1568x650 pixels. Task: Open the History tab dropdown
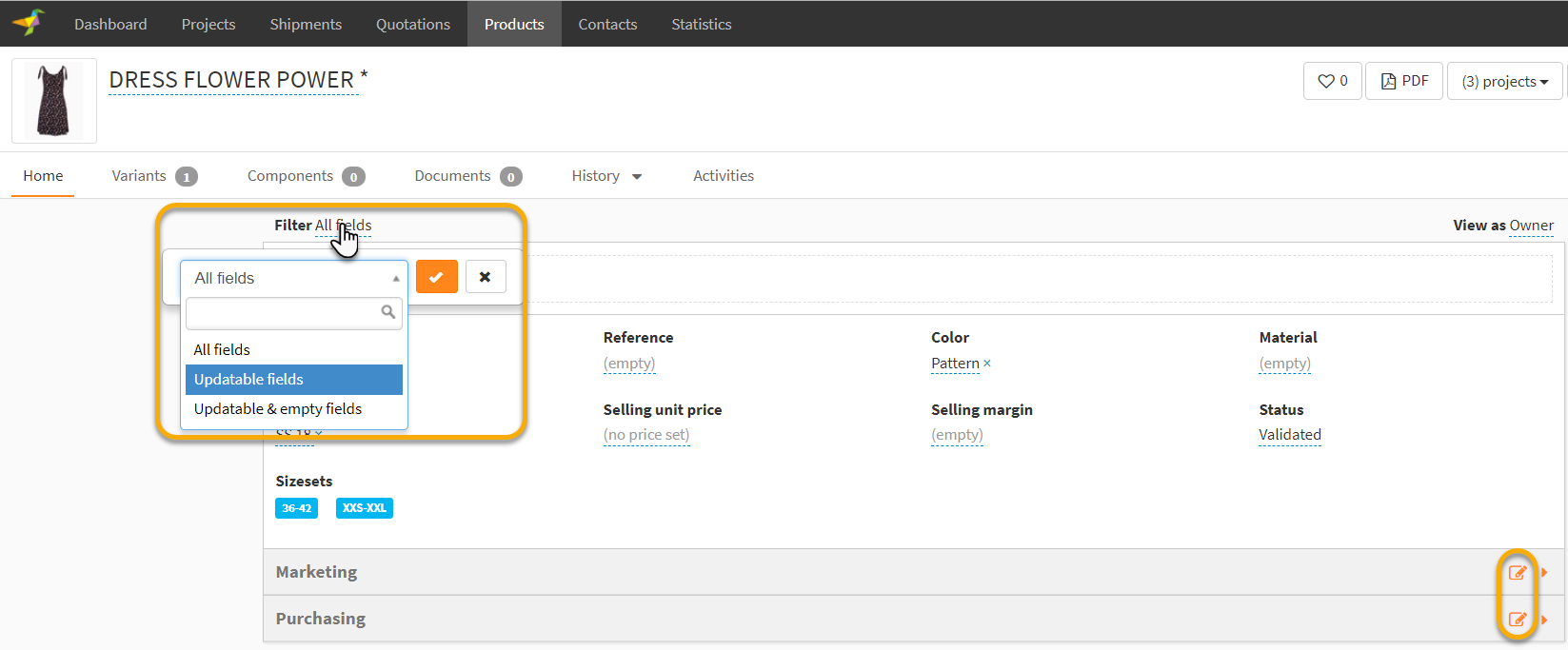[606, 176]
